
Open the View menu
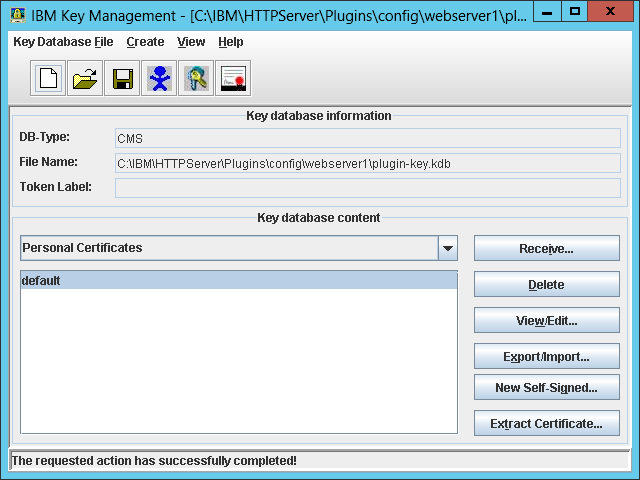click(191, 42)
